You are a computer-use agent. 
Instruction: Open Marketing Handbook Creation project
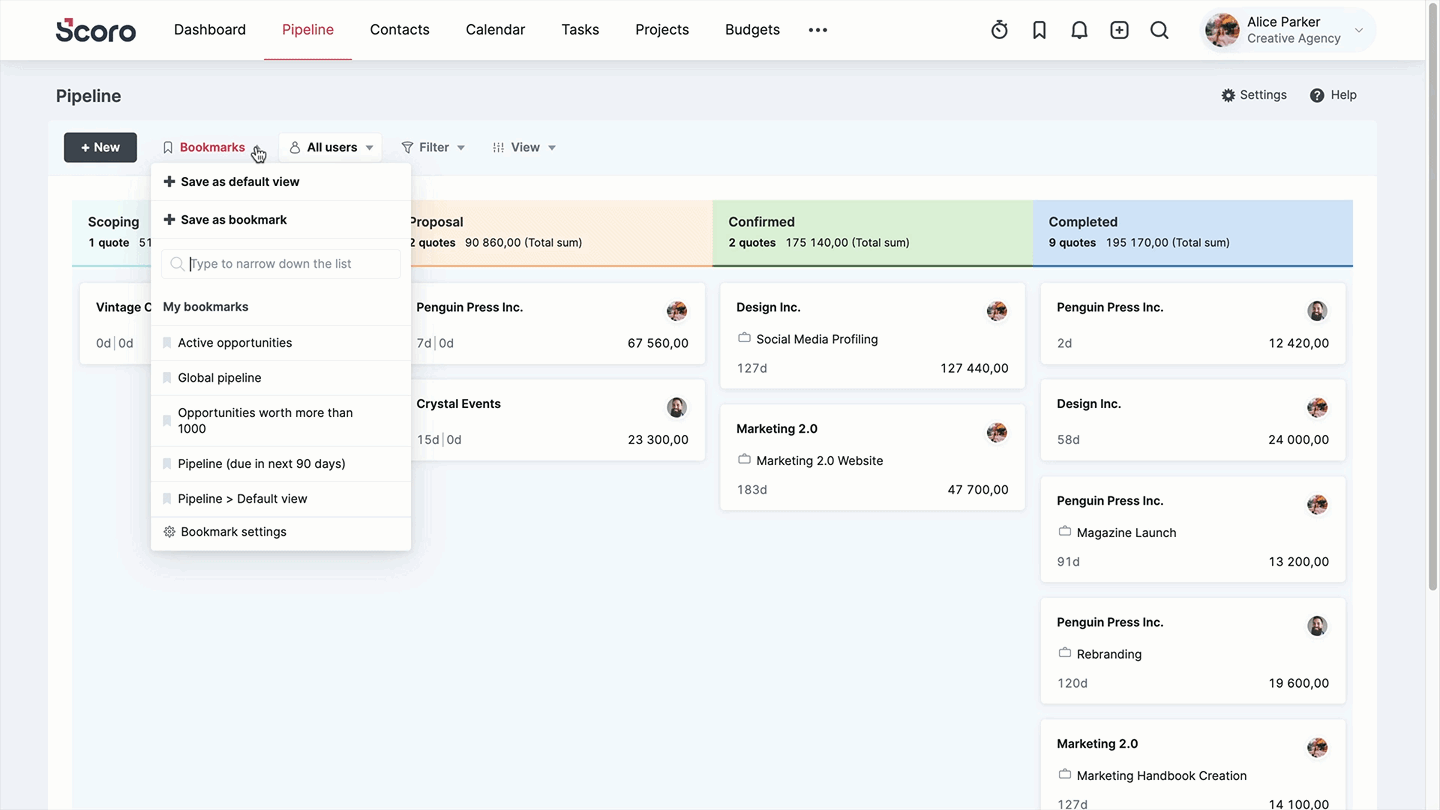coord(1162,776)
